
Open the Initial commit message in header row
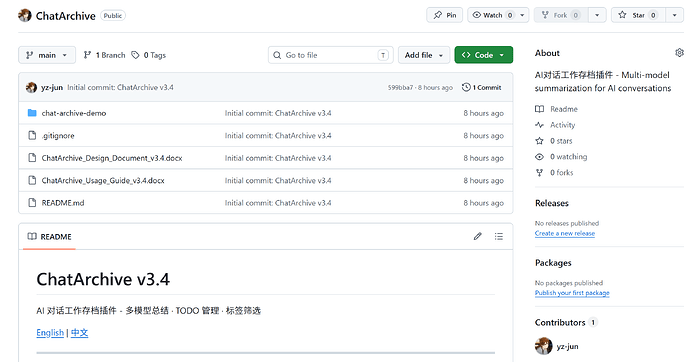point(120,87)
